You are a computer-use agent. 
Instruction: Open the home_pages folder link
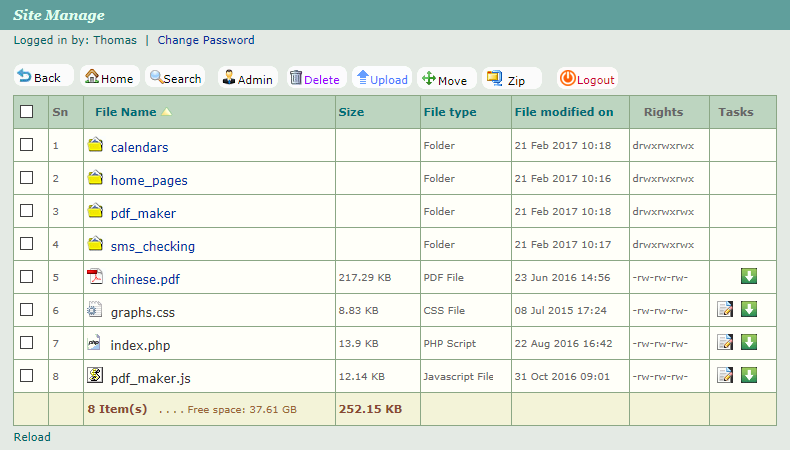coord(149,180)
